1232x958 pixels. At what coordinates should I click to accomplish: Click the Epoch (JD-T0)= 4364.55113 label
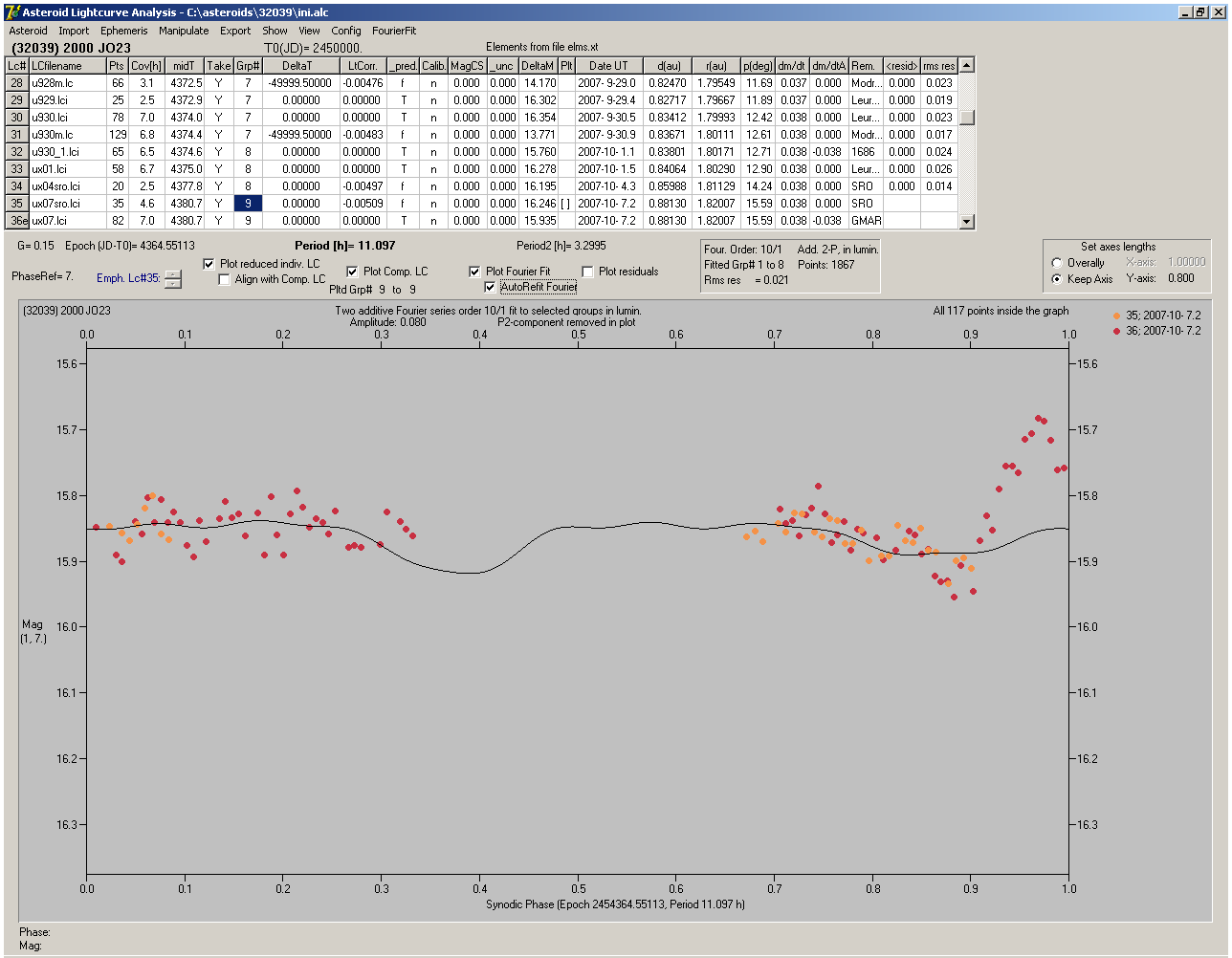130,246
